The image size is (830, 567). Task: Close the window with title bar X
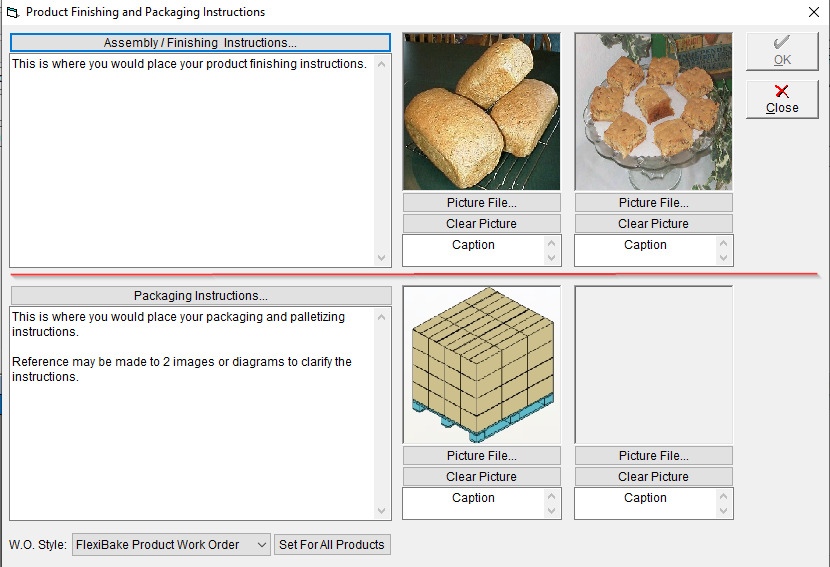(814, 12)
